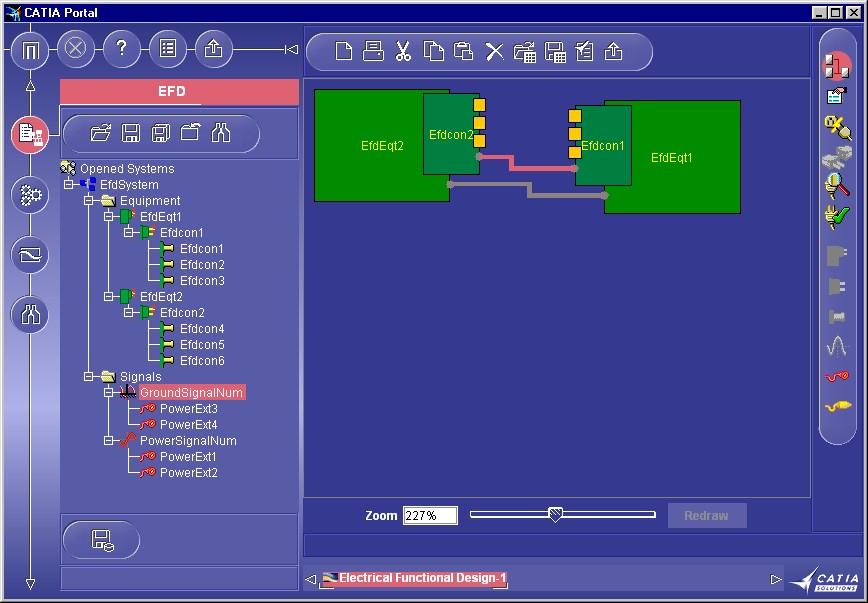Screen dimensions: 868x603
Task: Create a new document with blank page icon
Action: tap(344, 51)
